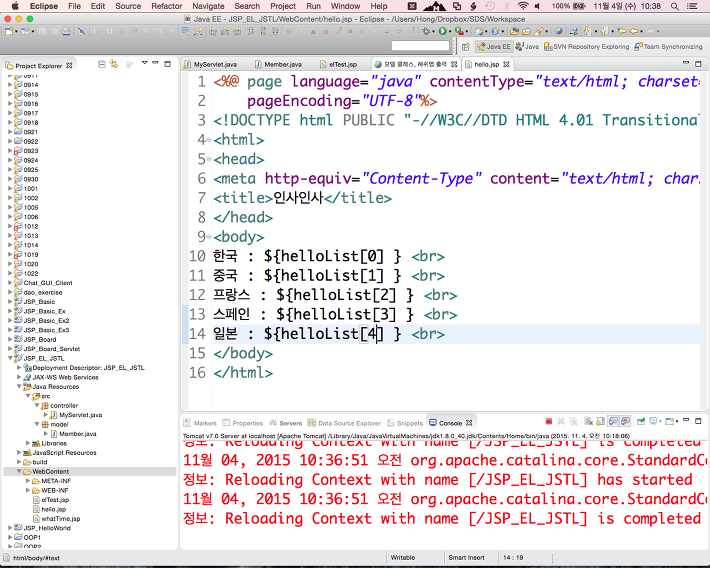Viewport: 710px width, 568px height.
Task: Click the Skip All Breakpoints icon
Action: tap(82, 31)
